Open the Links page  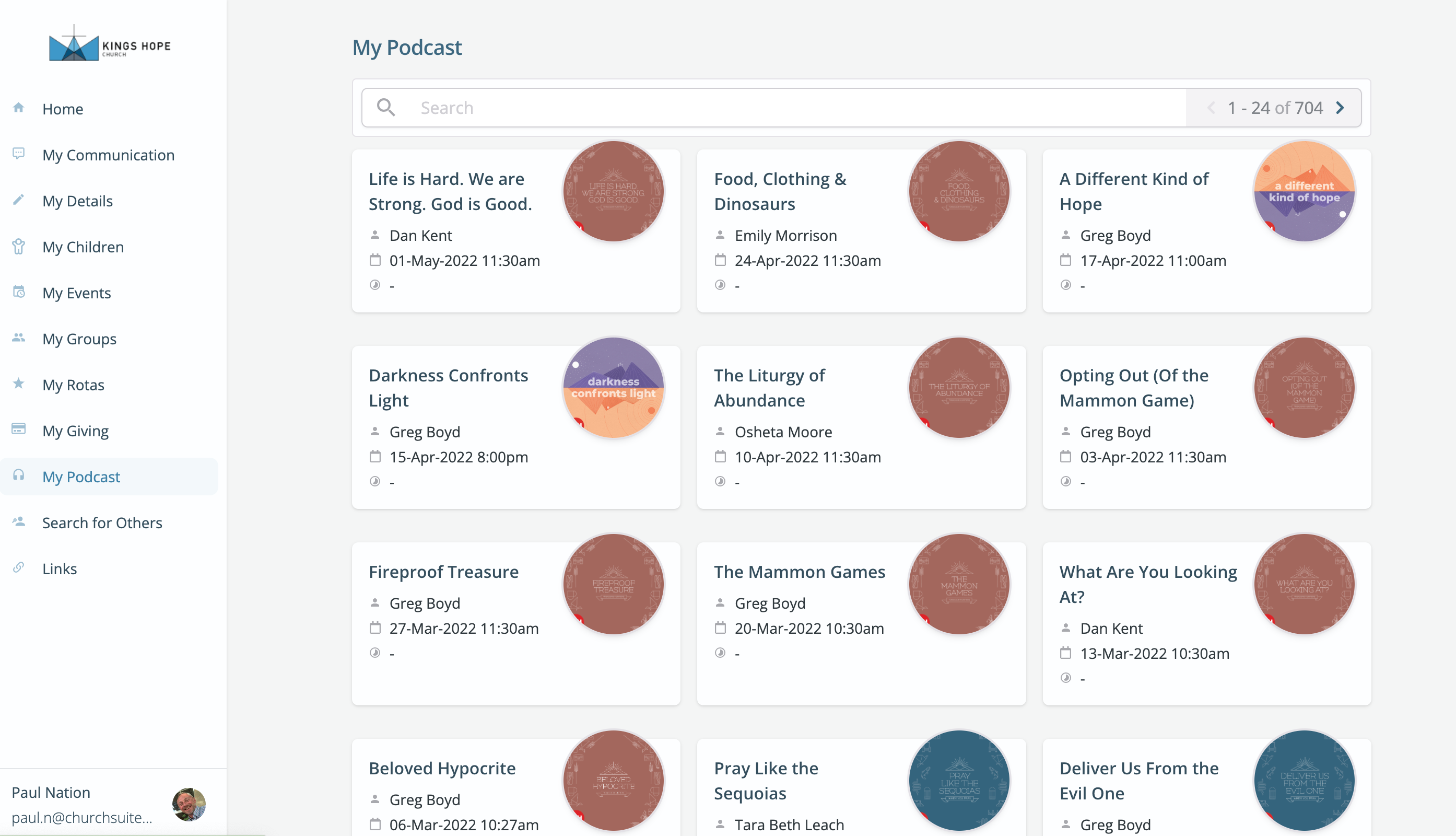coord(109,568)
